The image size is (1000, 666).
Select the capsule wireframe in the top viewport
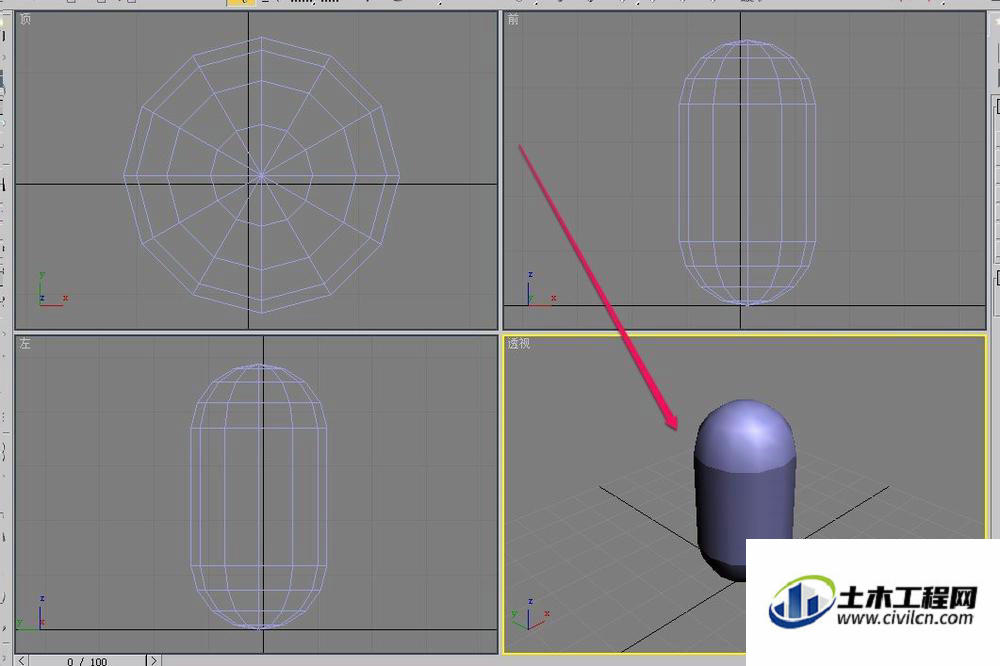coord(261,175)
